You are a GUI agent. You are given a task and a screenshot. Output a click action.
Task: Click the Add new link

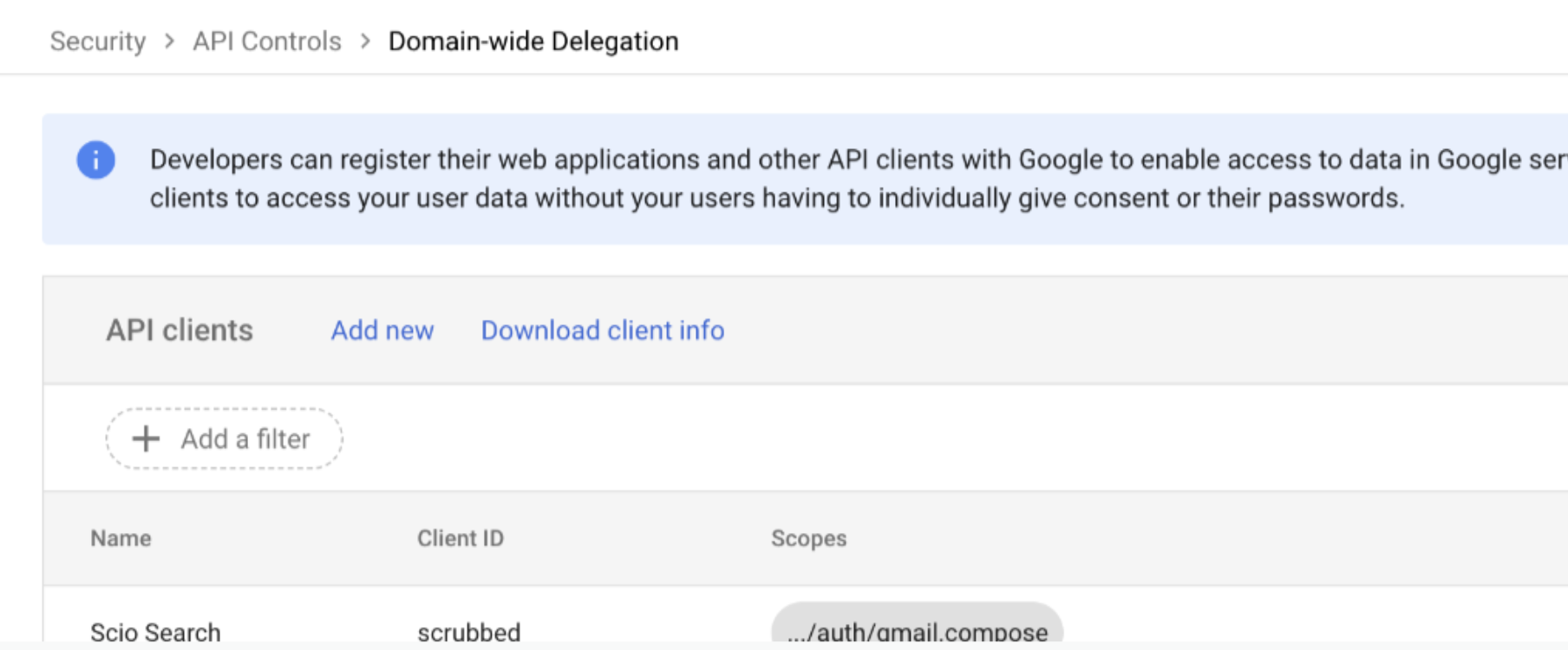(382, 330)
